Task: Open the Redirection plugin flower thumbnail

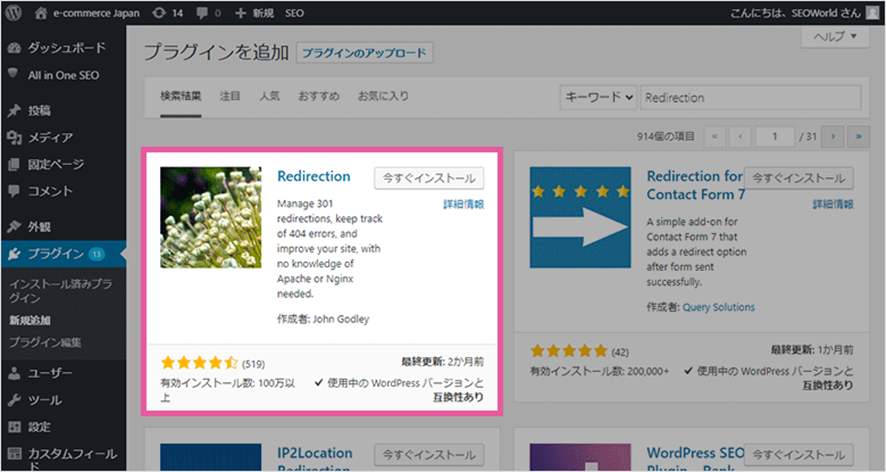Action: coord(211,217)
